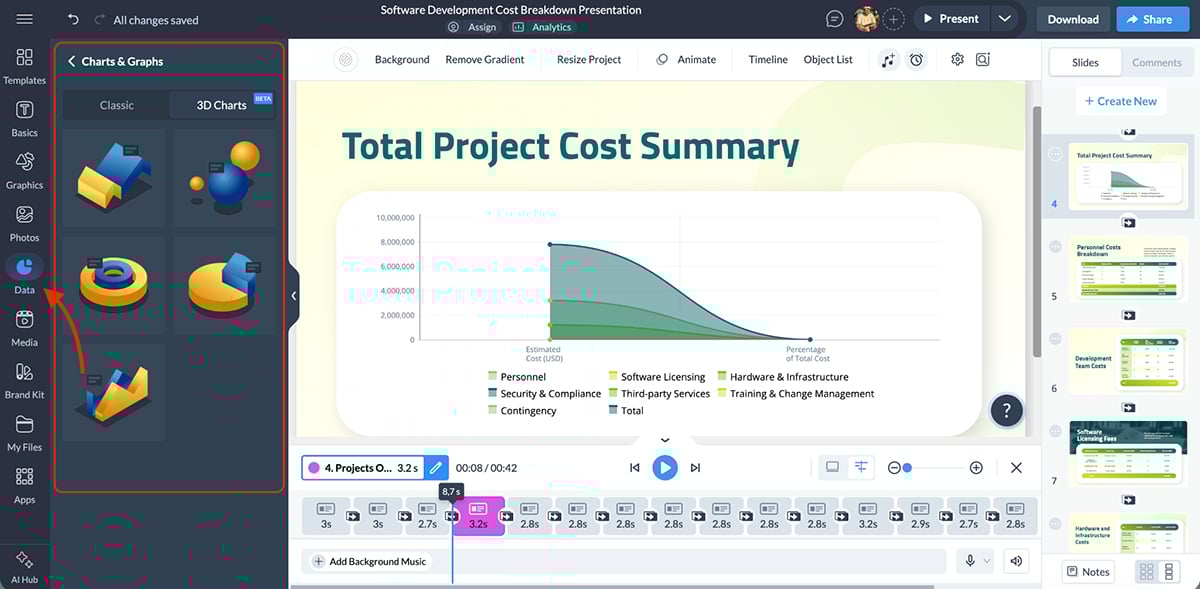Expand the Present button dropdown
Viewport: 1200px width, 589px height.
(x=1006, y=17)
